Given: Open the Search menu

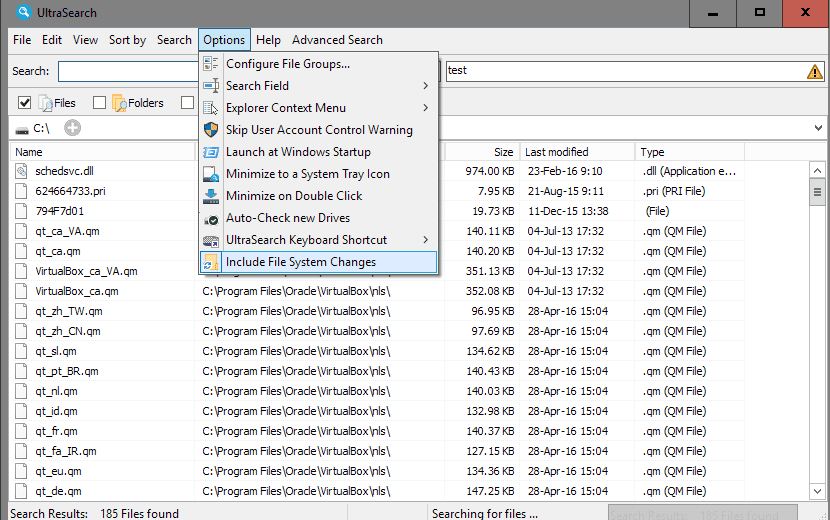Looking at the screenshot, I should click(x=174, y=40).
